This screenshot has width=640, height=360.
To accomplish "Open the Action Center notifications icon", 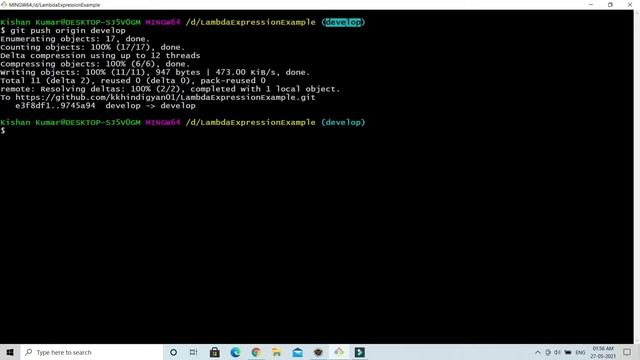I will point(627,352).
